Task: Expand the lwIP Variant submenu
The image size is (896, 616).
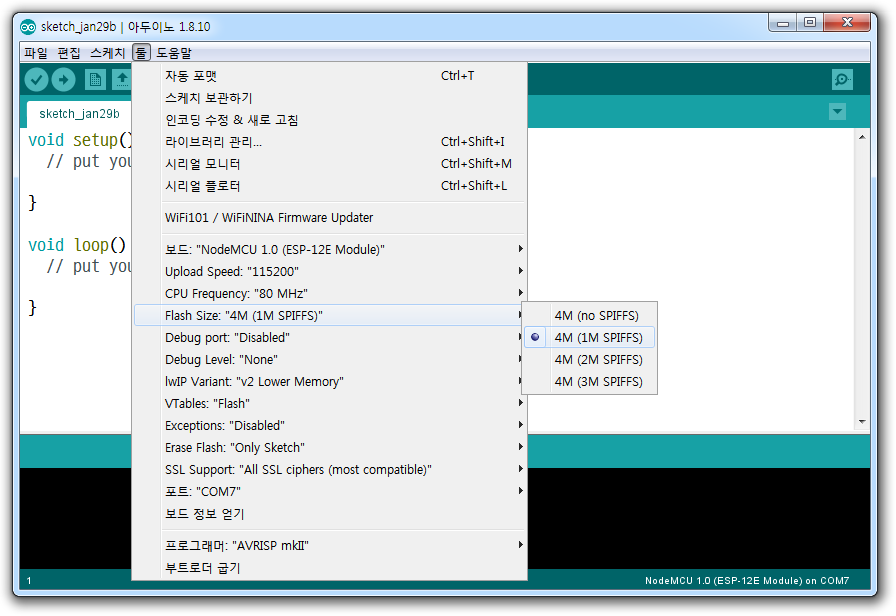Action: (x=330, y=382)
